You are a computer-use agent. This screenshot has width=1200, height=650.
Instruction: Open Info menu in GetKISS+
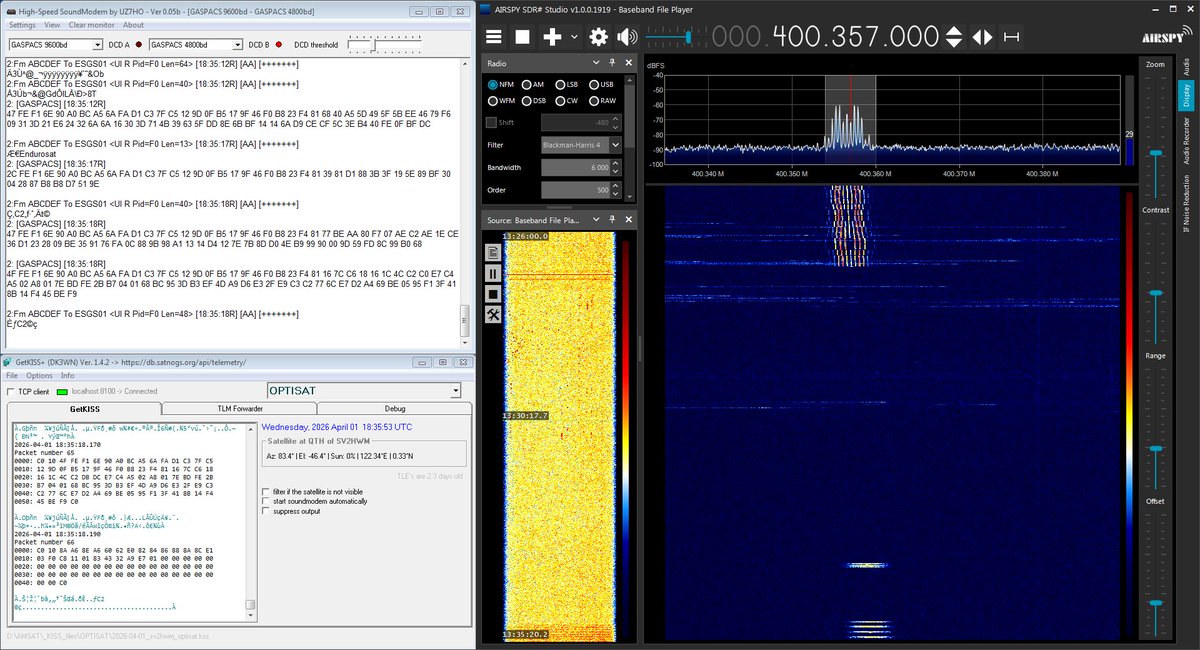68,375
